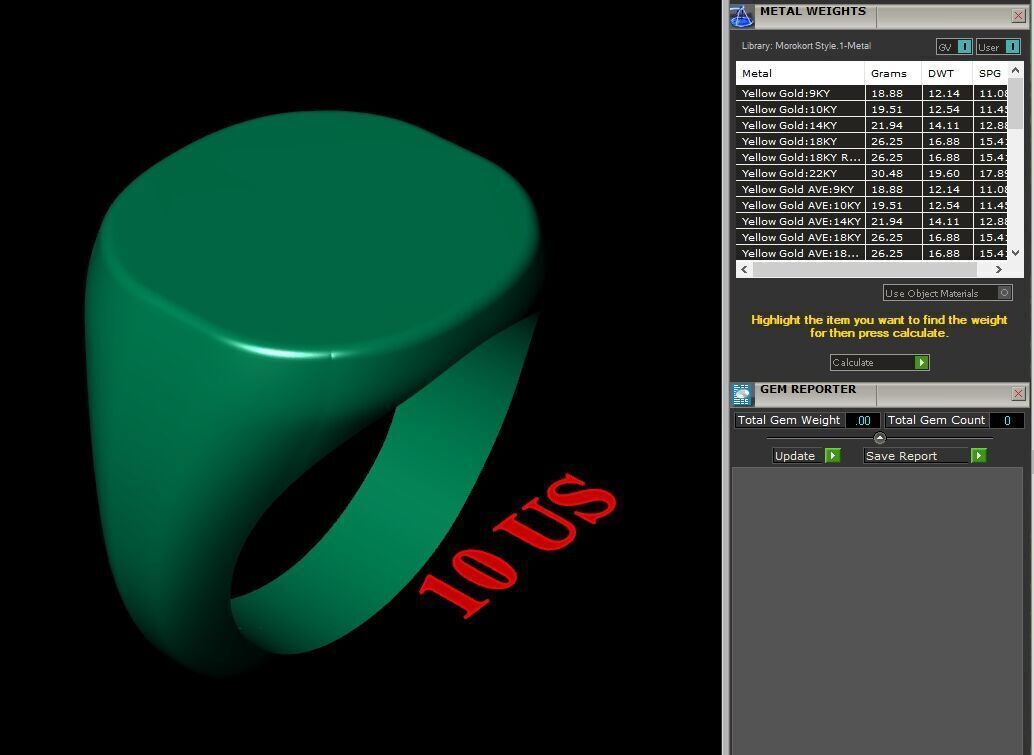Toggle the GV library switch
Viewport: 1034px width, 755px height.
click(954, 47)
